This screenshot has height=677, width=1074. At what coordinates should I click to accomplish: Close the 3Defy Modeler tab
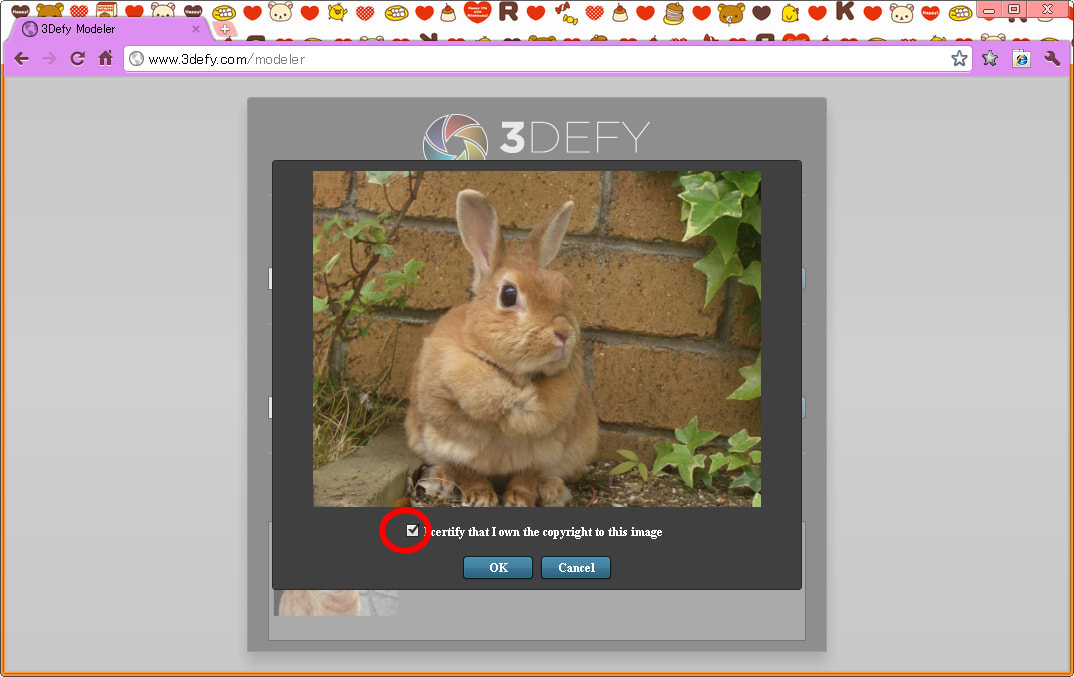pyautogui.click(x=196, y=29)
